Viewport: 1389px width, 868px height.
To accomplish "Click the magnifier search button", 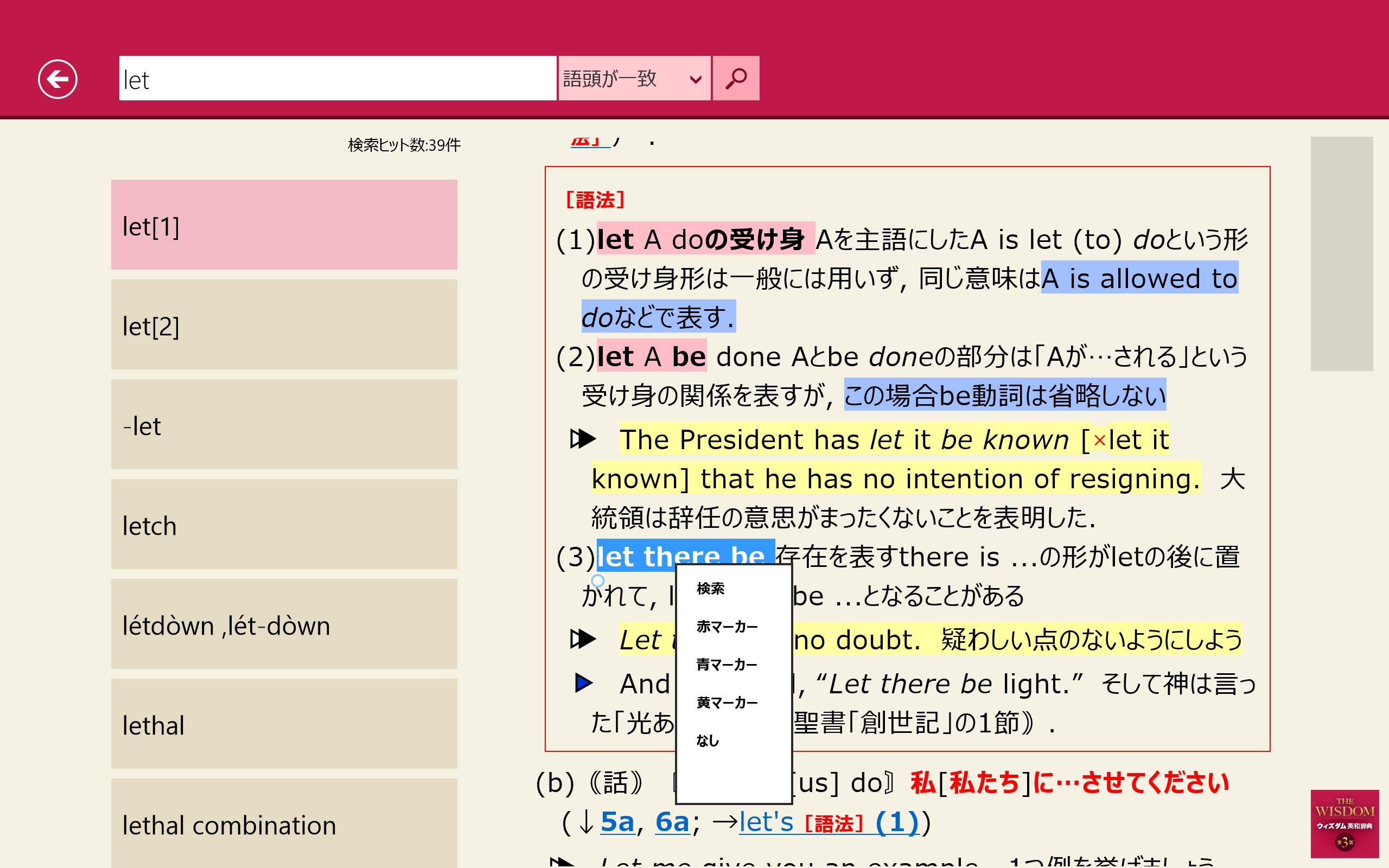I will coord(735,79).
